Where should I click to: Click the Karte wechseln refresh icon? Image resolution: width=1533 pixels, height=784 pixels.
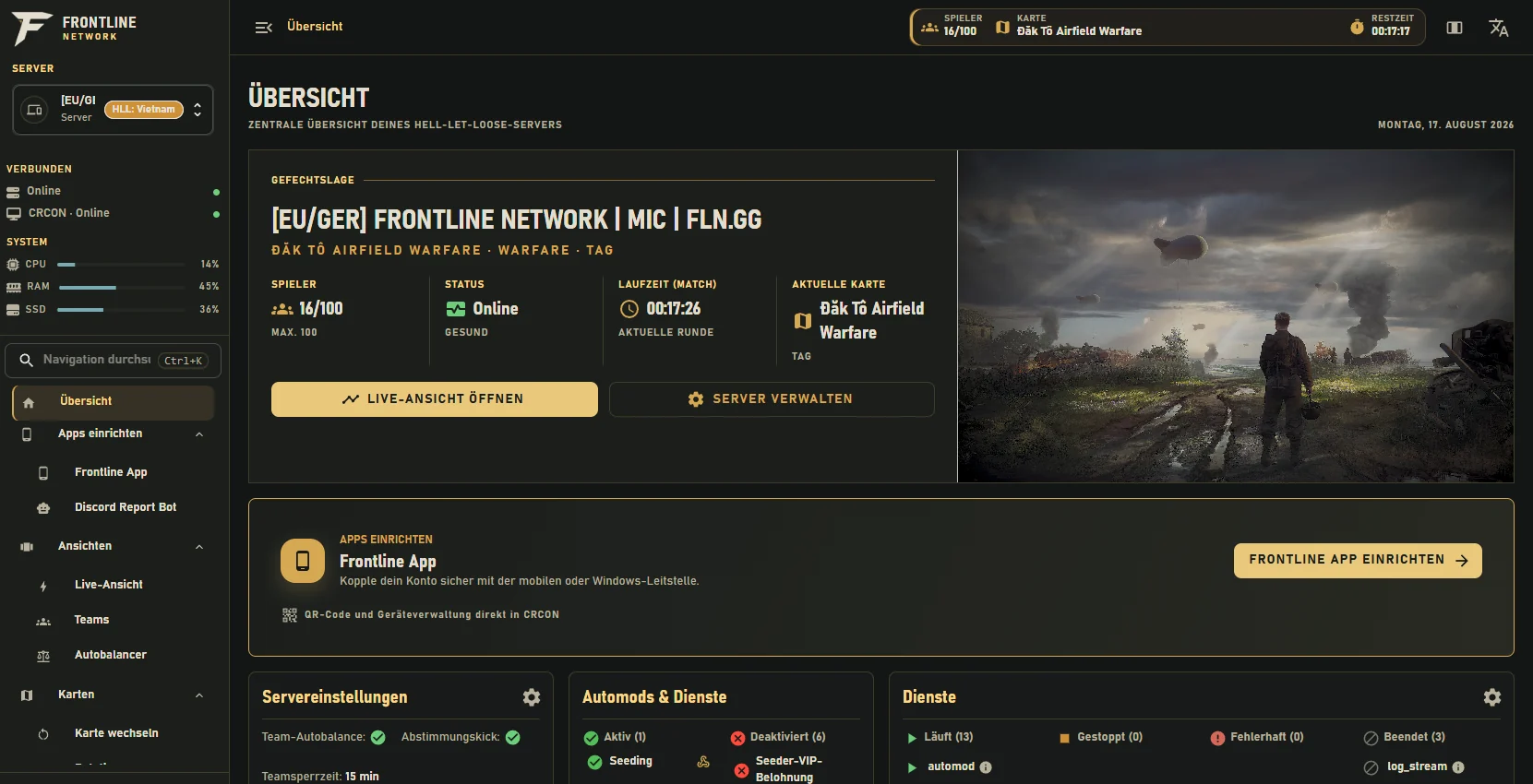43,735
